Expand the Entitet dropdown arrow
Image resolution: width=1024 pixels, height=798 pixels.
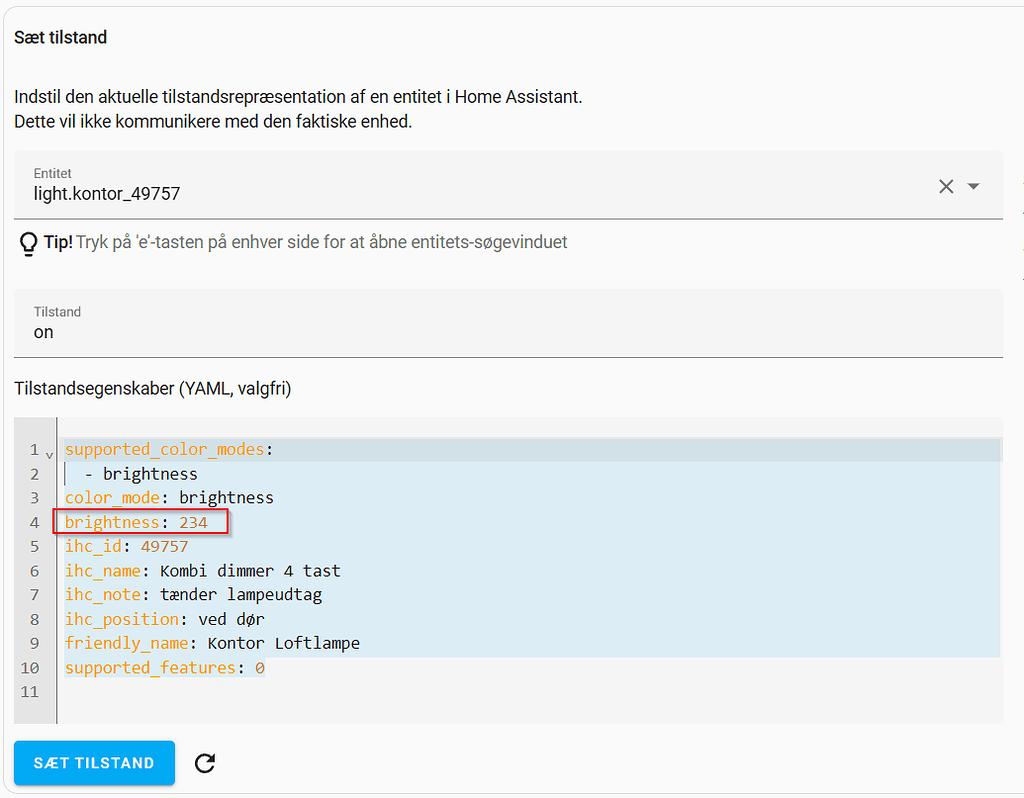click(x=973, y=186)
